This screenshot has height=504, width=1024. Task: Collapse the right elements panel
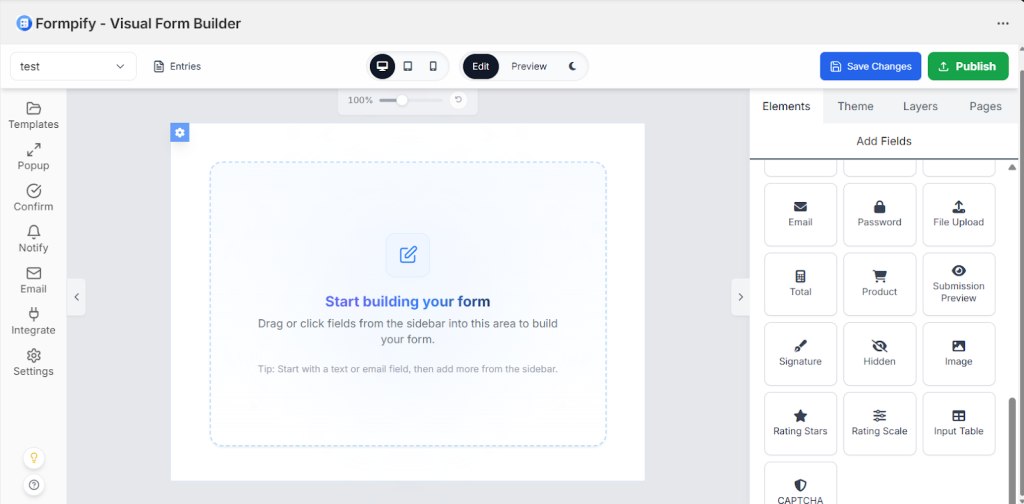point(740,297)
